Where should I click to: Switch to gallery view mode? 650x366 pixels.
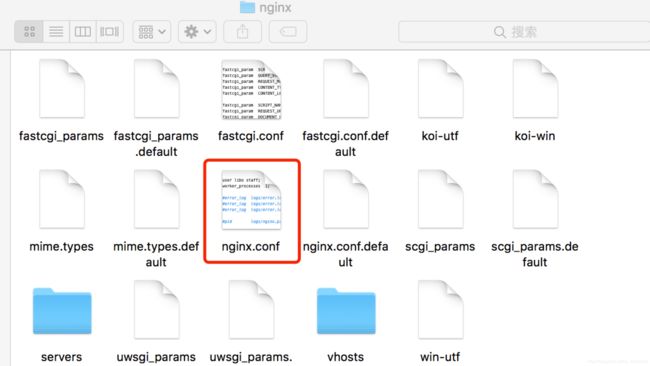point(109,32)
